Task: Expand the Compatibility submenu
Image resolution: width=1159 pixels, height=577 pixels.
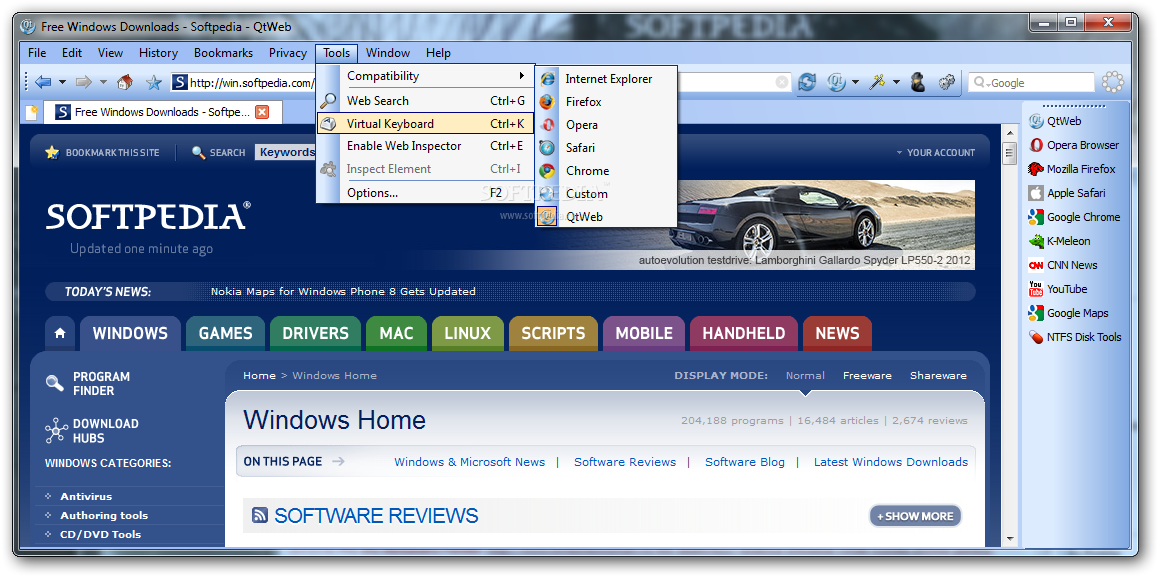Action: click(x=425, y=76)
